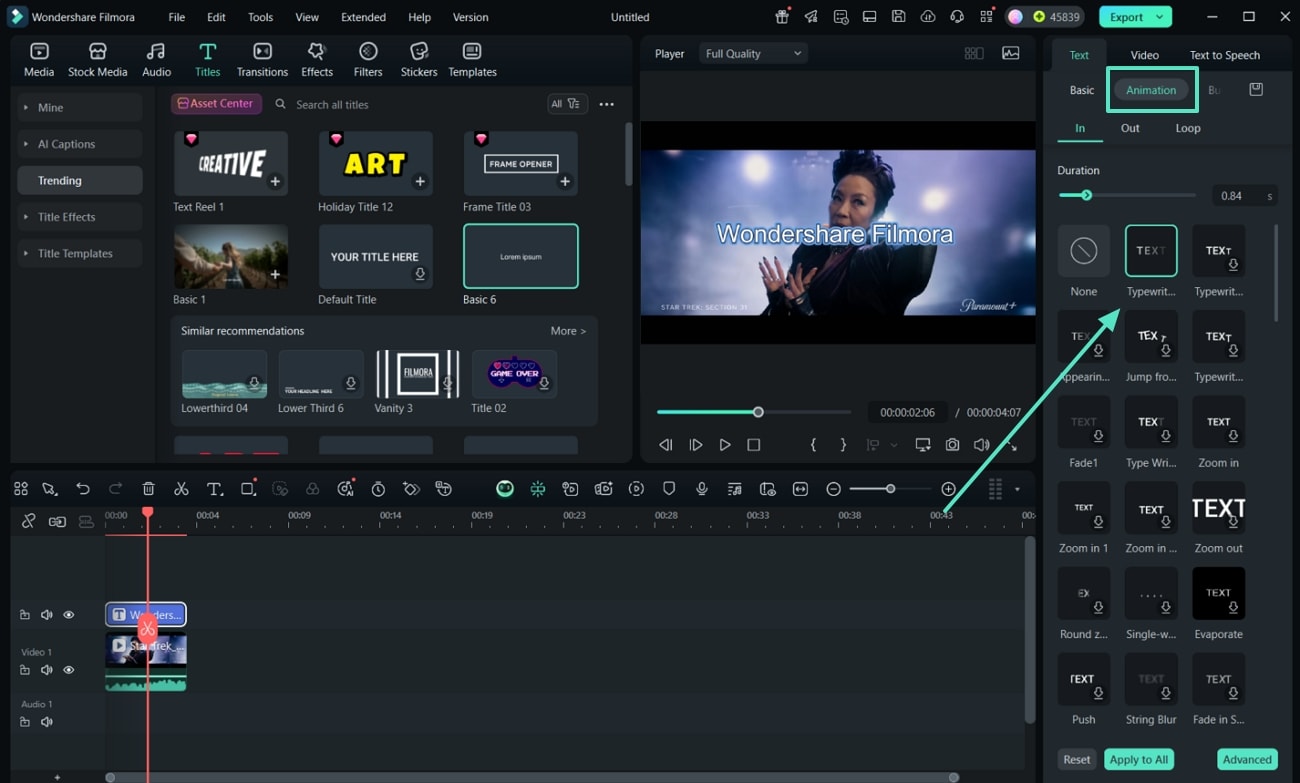Screen dimensions: 1300x783
Task: Toggle eye icon on the title track
Action: click(x=69, y=615)
